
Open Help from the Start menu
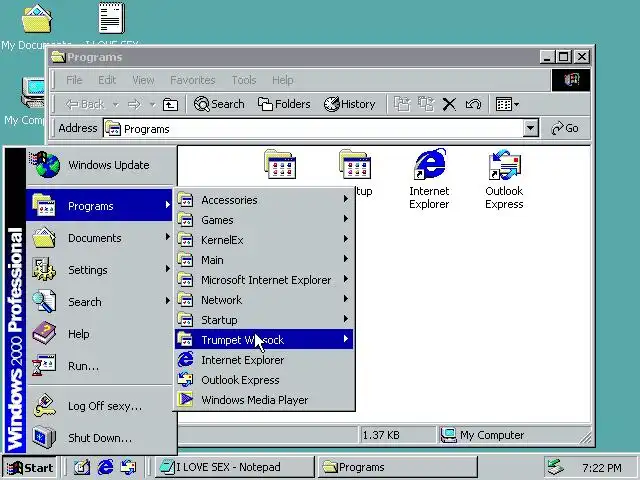tap(99, 334)
